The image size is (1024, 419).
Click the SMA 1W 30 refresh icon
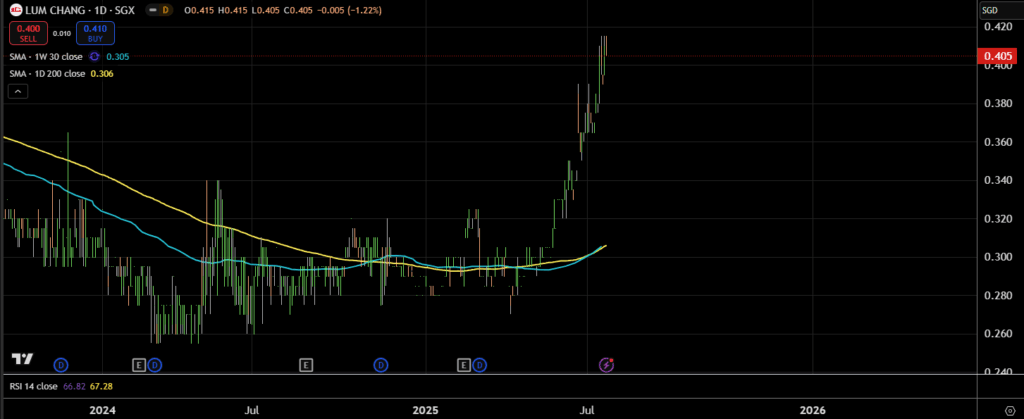tap(96, 57)
